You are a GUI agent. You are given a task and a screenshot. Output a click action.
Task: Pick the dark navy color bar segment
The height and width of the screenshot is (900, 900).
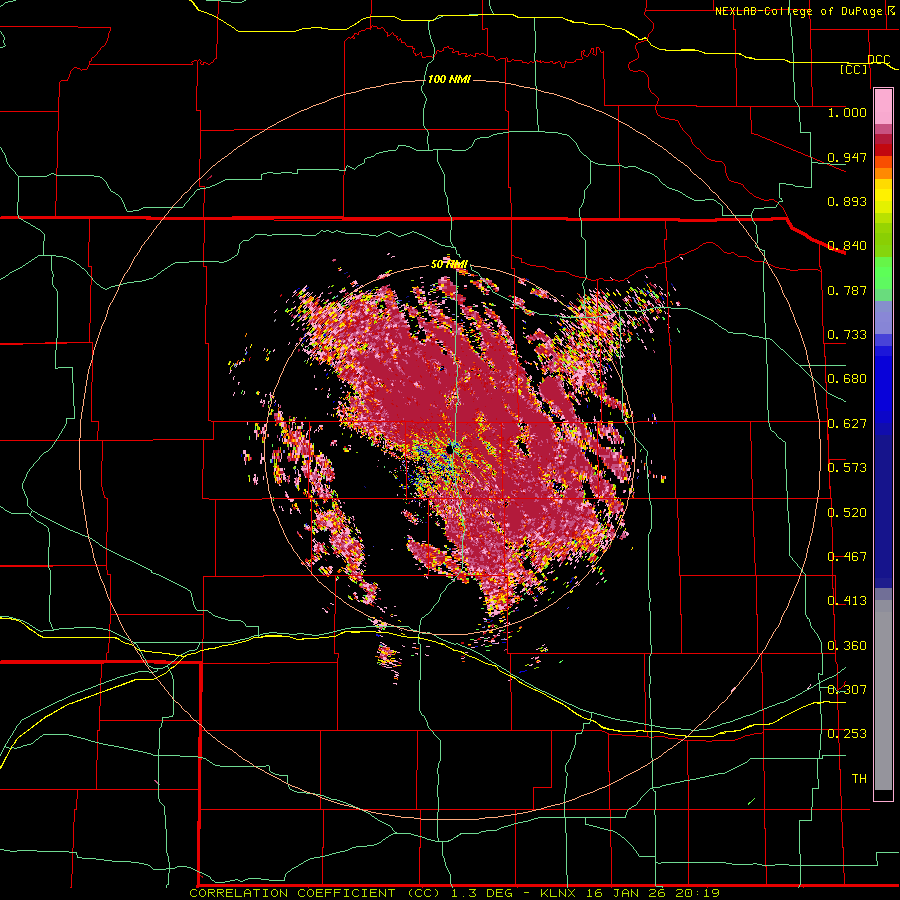click(883, 511)
